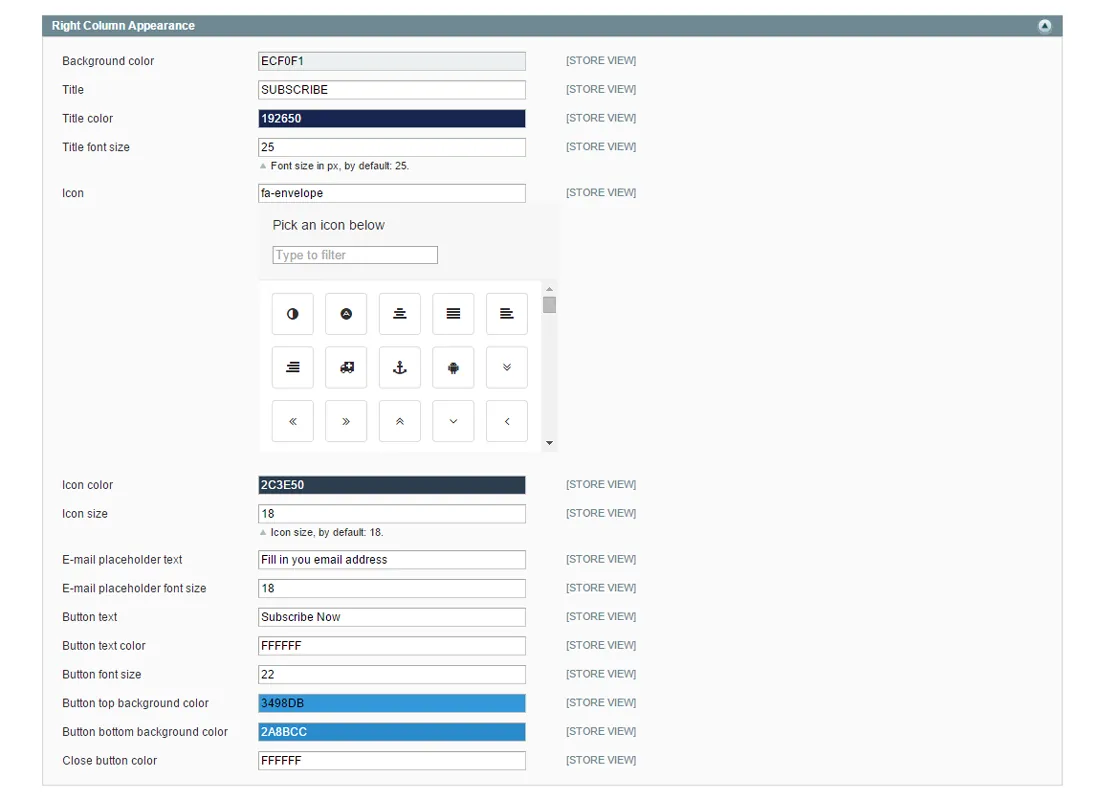Screen dimensions: 1100x800
Task: Open the Button text color FFFFFF field
Action: click(391, 646)
